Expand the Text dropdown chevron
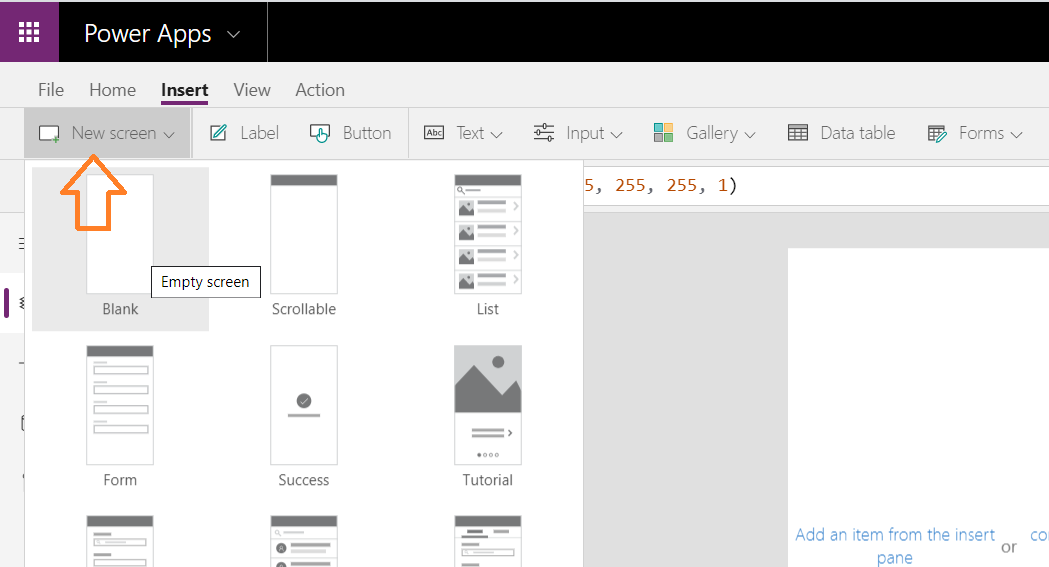Image resolution: width=1049 pixels, height=567 pixels. coord(496,134)
